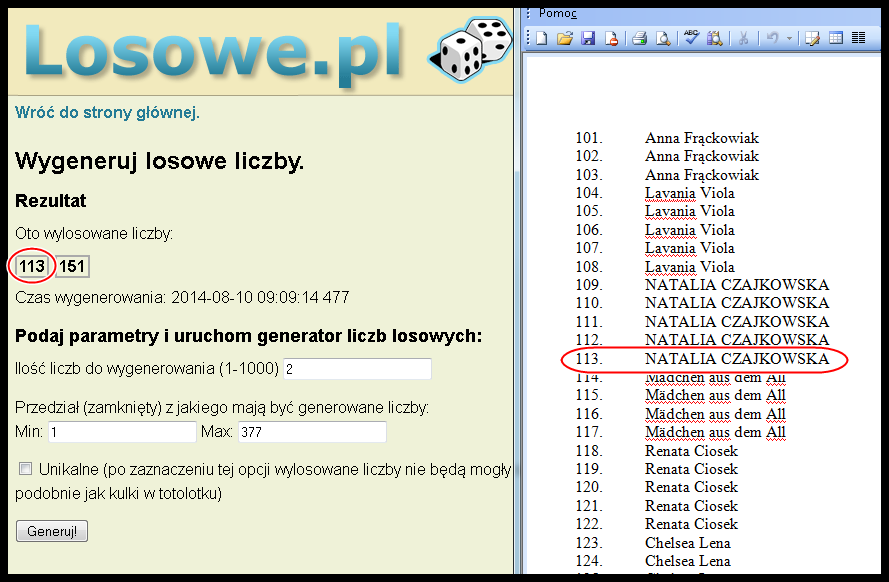The width and height of the screenshot is (889, 582).
Task: Click the Tables and Borders pencil icon
Action: (x=812, y=39)
